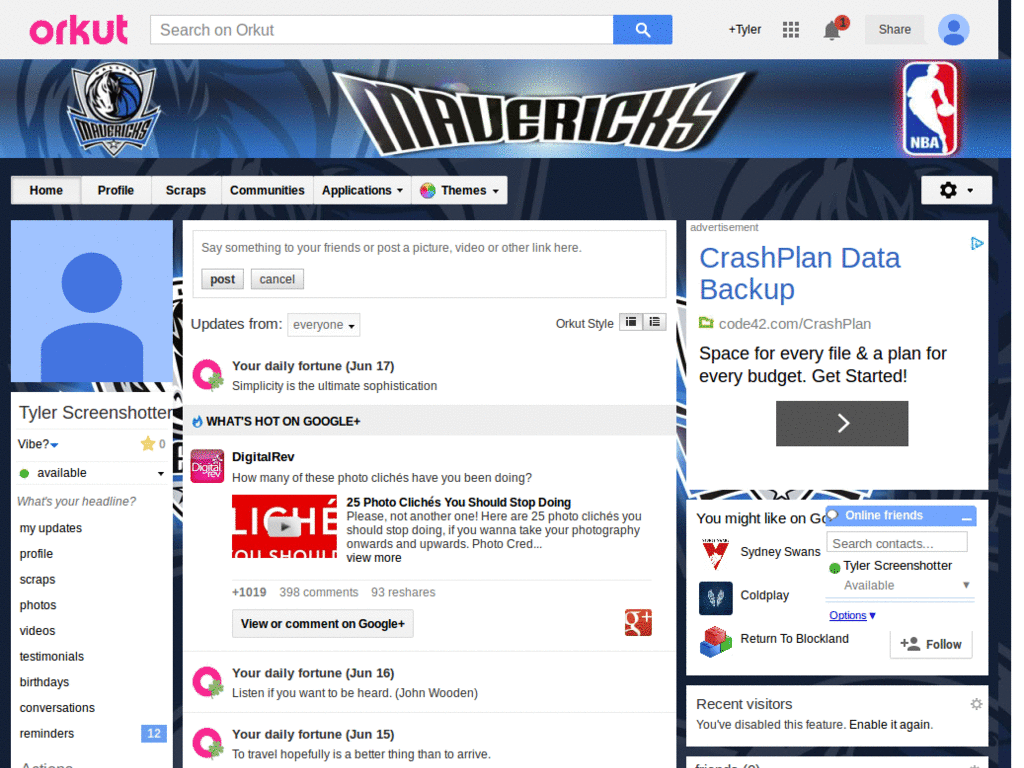Open conversations in the sidebar
1024x768 pixels.
(57, 708)
